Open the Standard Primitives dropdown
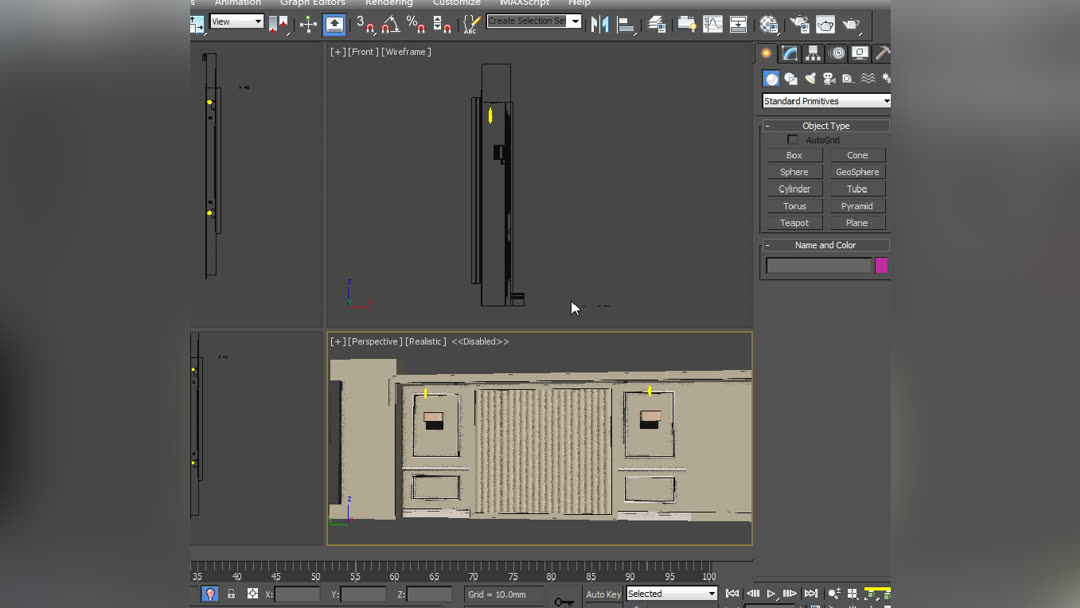This screenshot has width=1080, height=608. pos(825,100)
